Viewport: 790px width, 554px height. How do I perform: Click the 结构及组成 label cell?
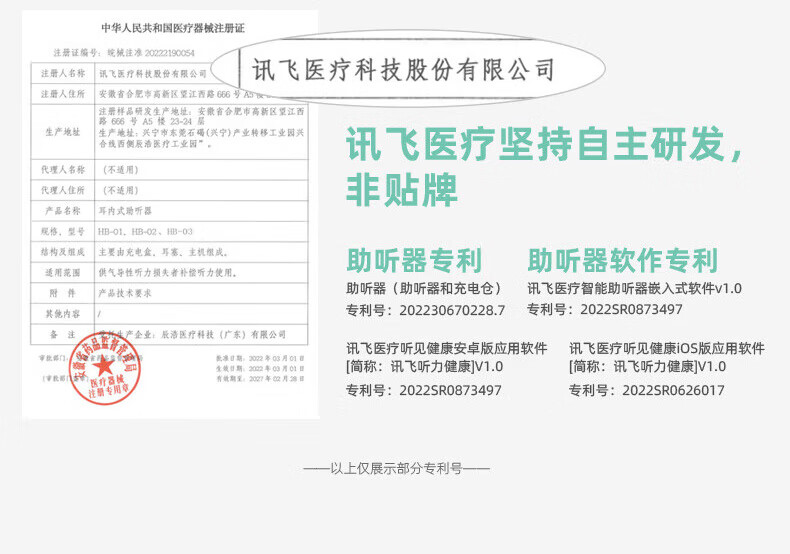63,252
